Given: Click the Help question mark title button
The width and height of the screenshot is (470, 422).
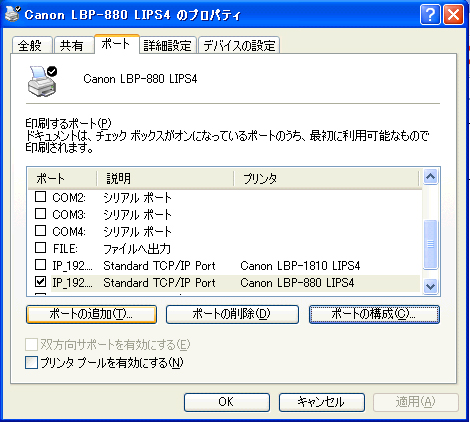Looking at the screenshot, I should point(430,15).
